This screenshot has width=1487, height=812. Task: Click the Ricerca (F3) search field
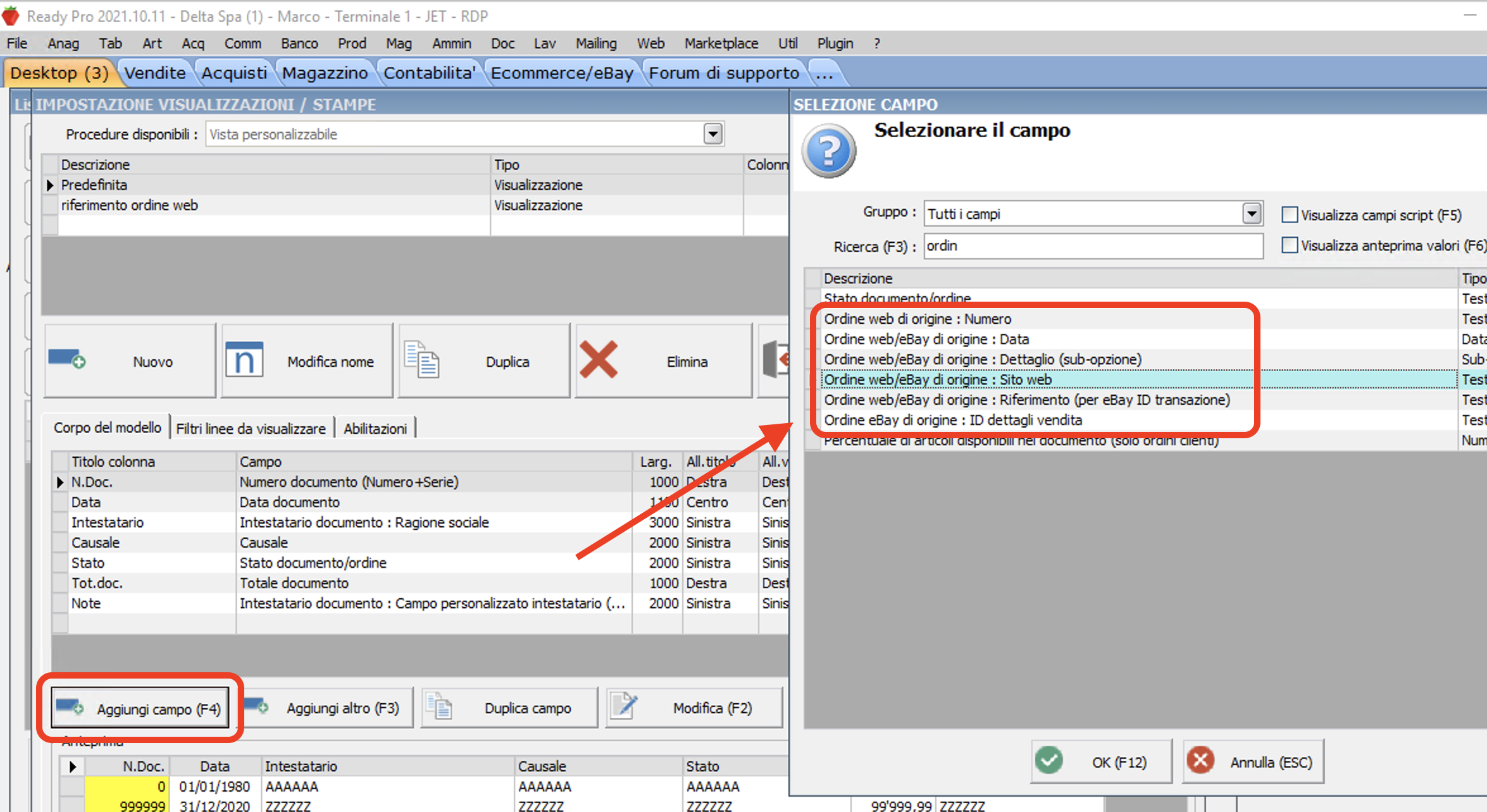click(1093, 246)
